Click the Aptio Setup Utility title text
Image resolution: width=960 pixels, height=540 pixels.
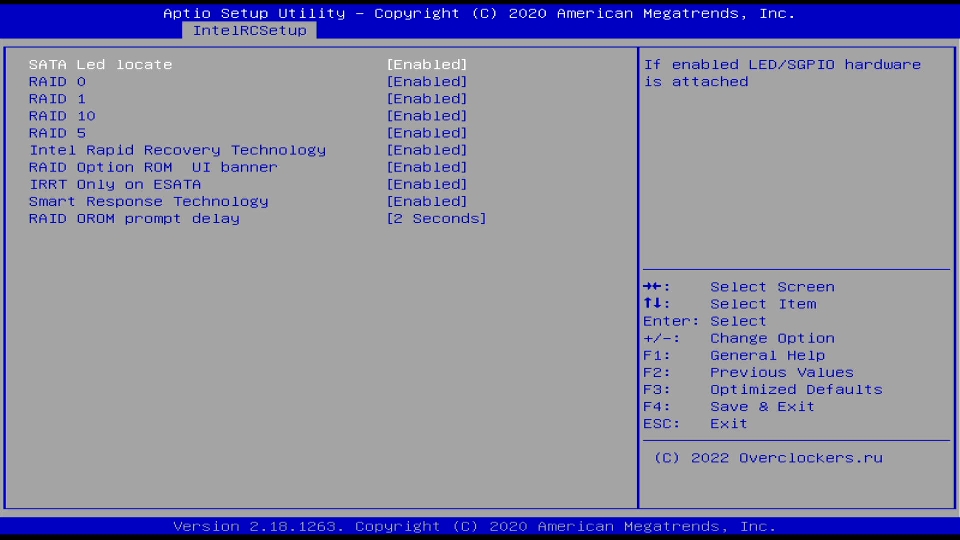pyautogui.click(x=479, y=13)
